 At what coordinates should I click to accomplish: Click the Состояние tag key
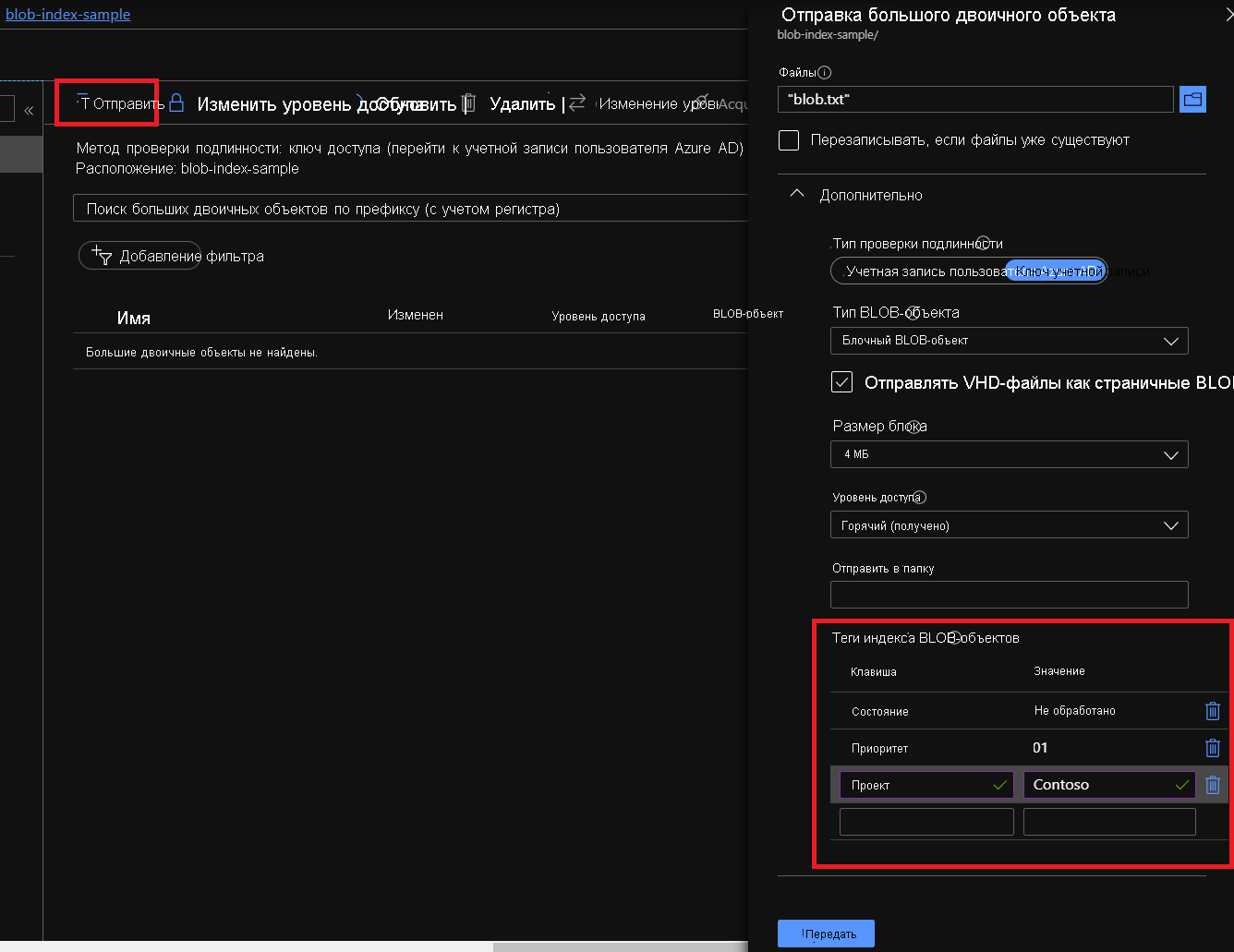coord(880,712)
